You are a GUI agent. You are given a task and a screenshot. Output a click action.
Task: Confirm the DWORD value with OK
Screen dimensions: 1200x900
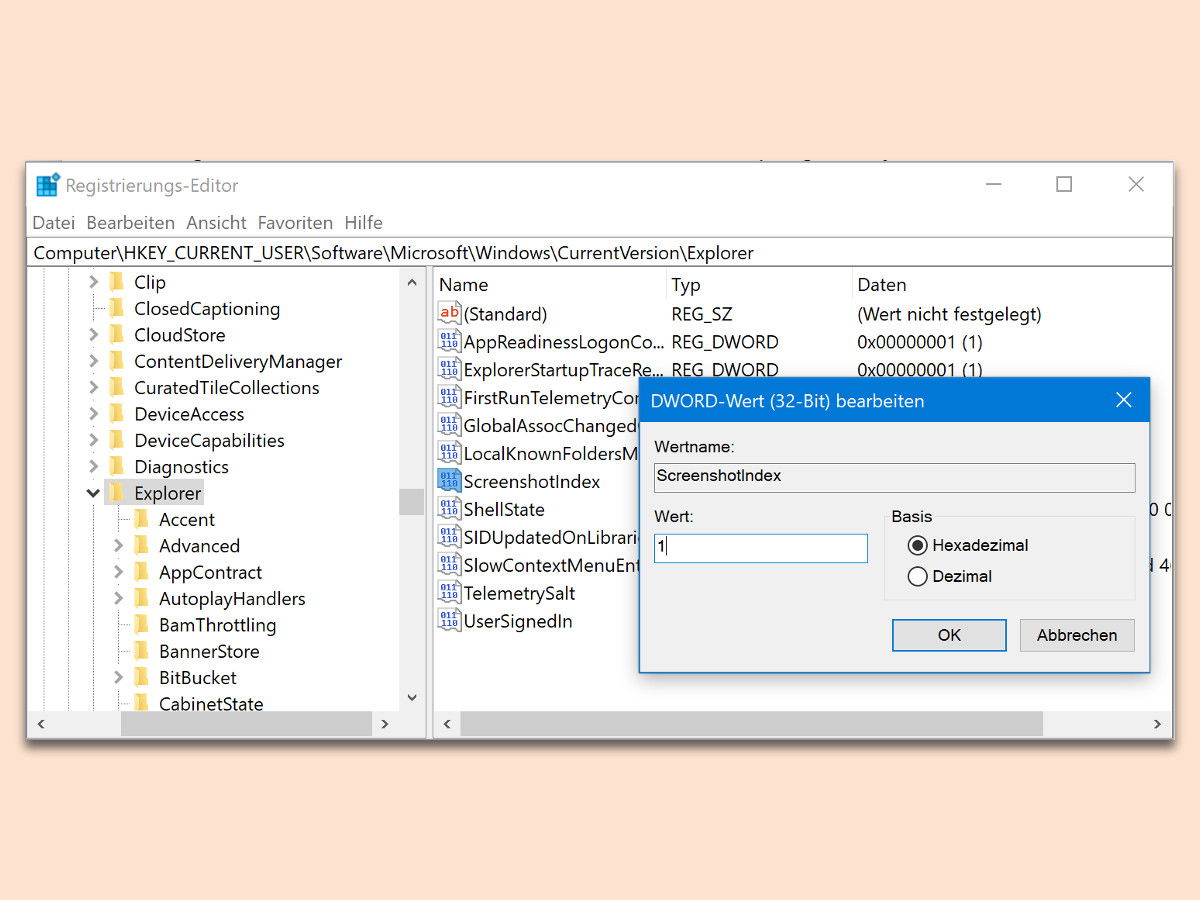(949, 635)
